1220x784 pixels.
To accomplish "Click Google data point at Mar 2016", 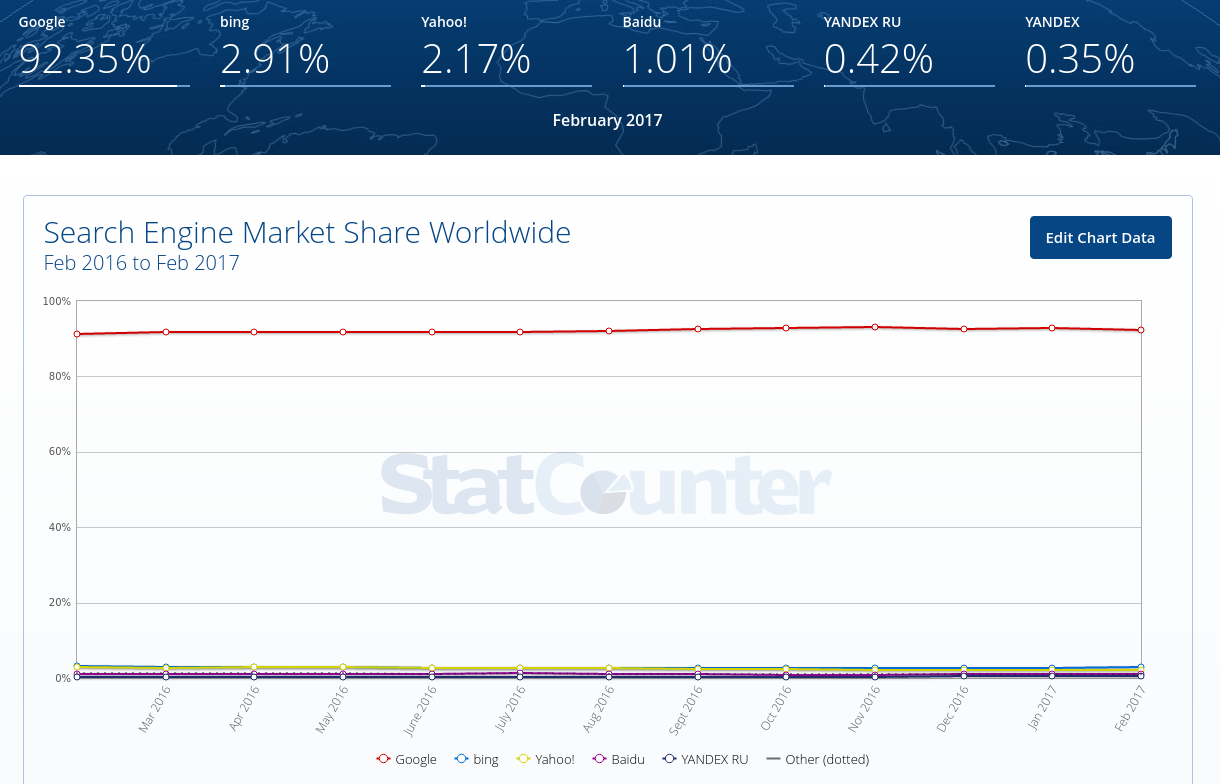I will 166,332.
